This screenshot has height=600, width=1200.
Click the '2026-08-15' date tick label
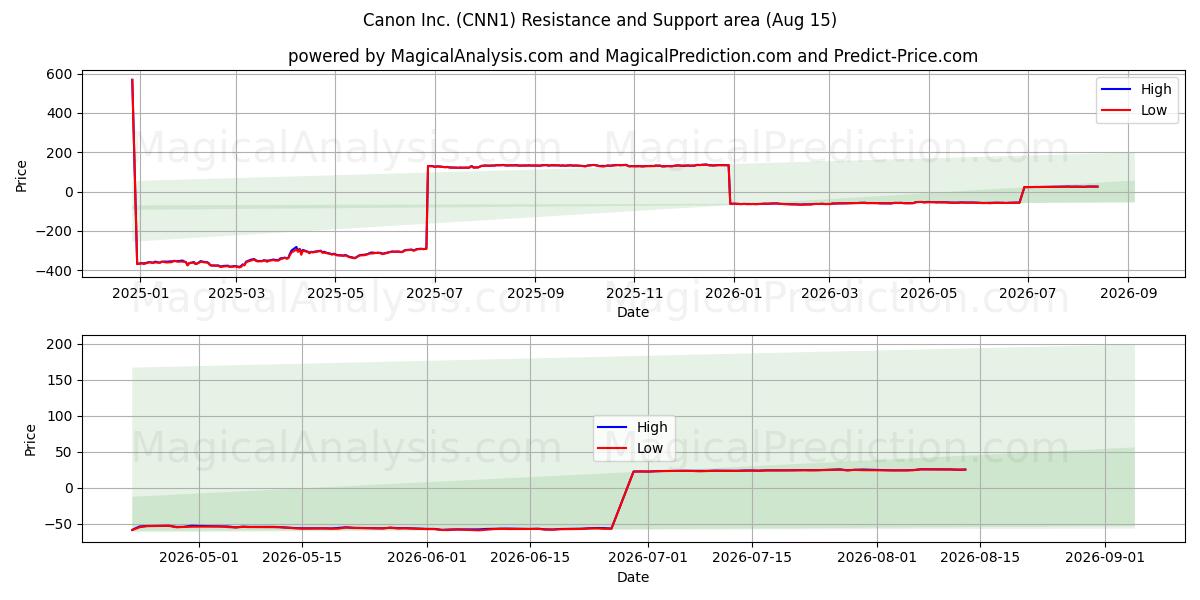click(980, 558)
